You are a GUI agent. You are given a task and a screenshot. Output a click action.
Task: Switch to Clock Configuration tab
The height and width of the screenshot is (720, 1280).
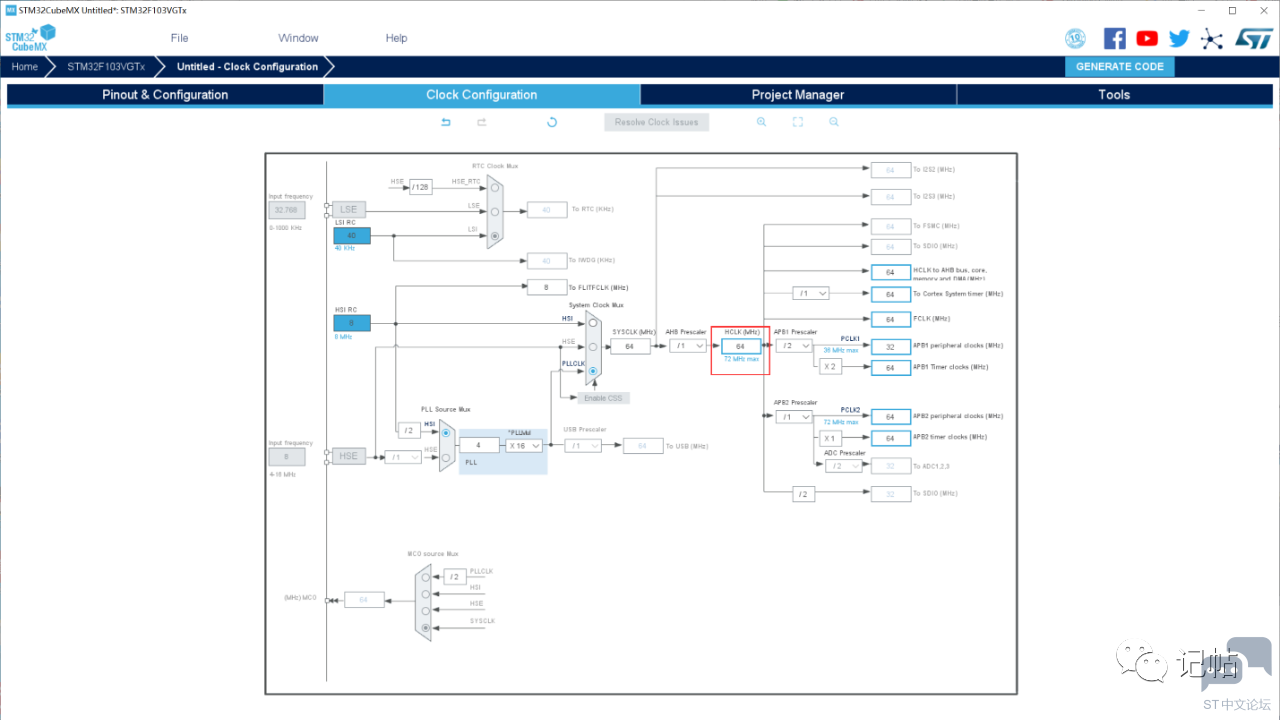(482, 95)
